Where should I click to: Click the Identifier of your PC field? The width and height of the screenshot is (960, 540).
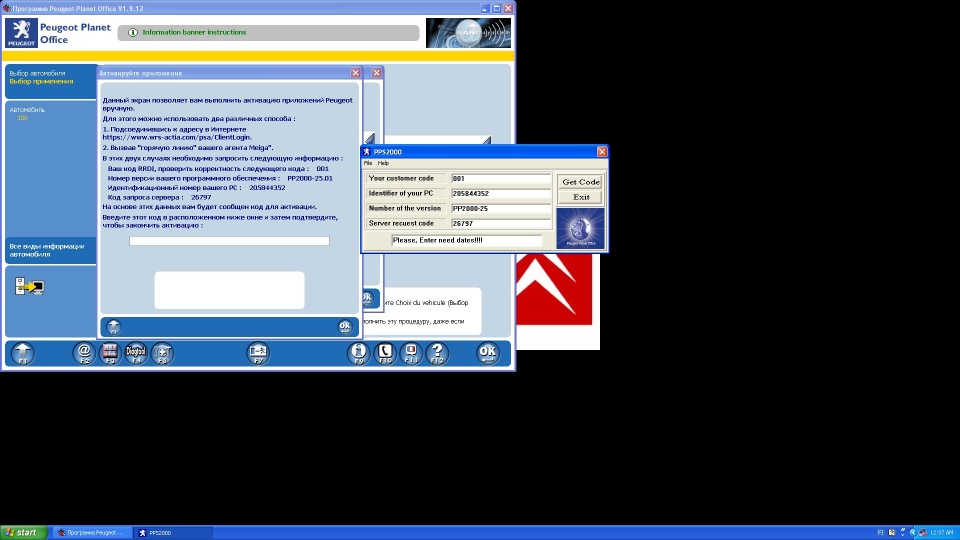coord(501,193)
